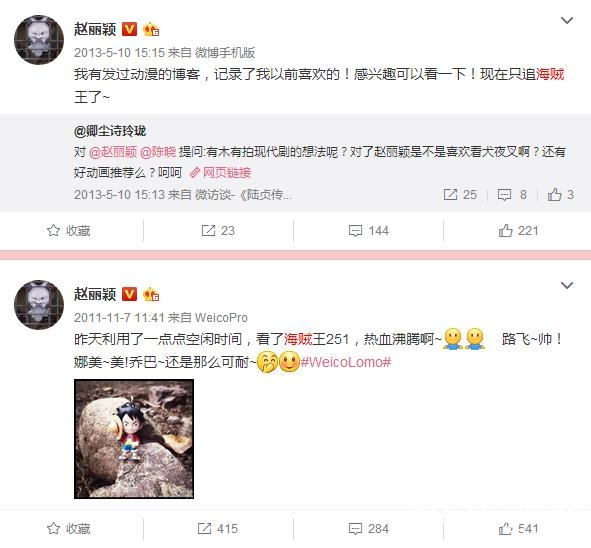Screen dimensions: 591x548
Task: Open the @卿尘诗玲珑 user profile
Action: tap(110, 131)
